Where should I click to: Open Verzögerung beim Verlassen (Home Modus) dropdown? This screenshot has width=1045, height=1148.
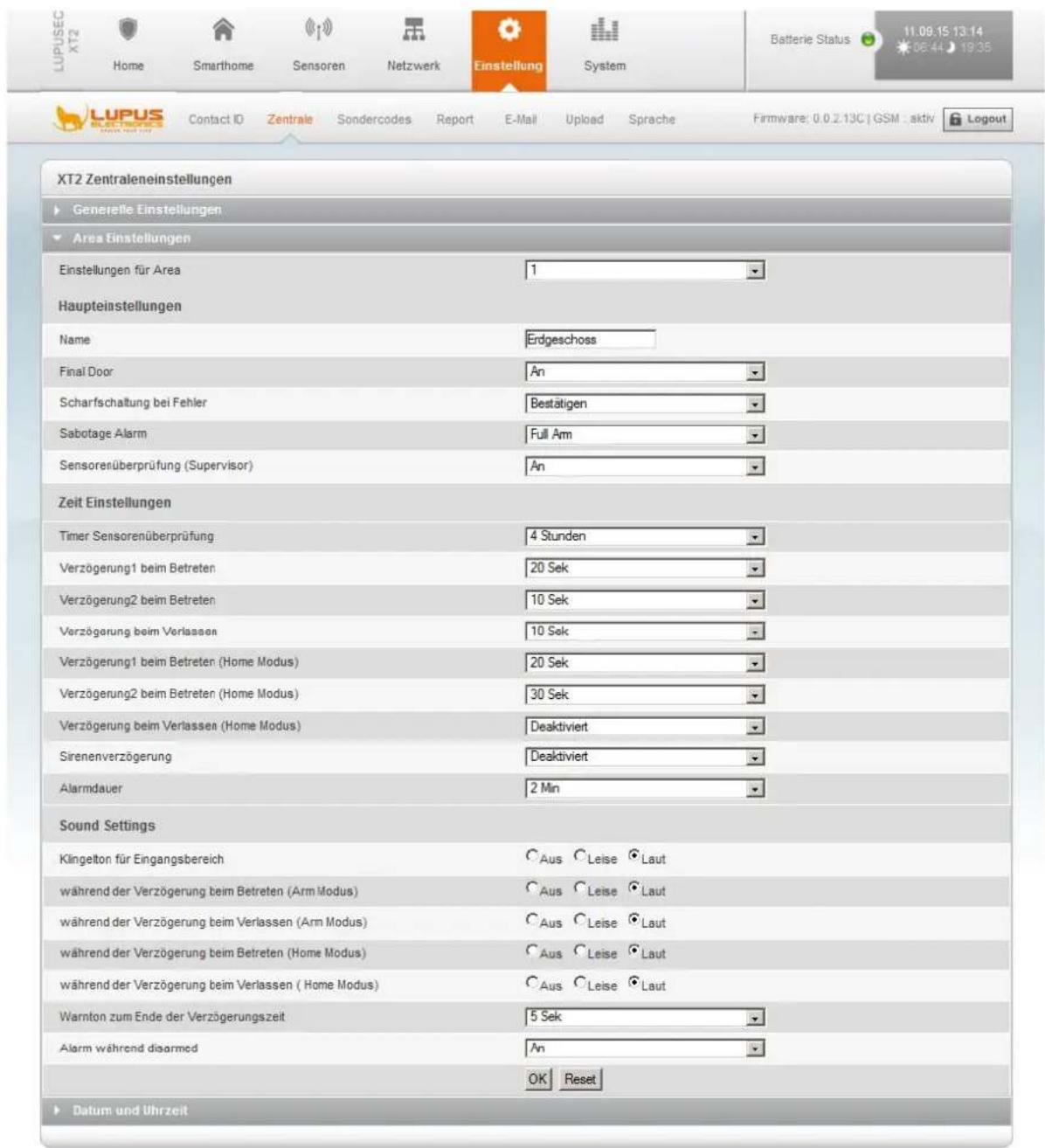point(645,726)
